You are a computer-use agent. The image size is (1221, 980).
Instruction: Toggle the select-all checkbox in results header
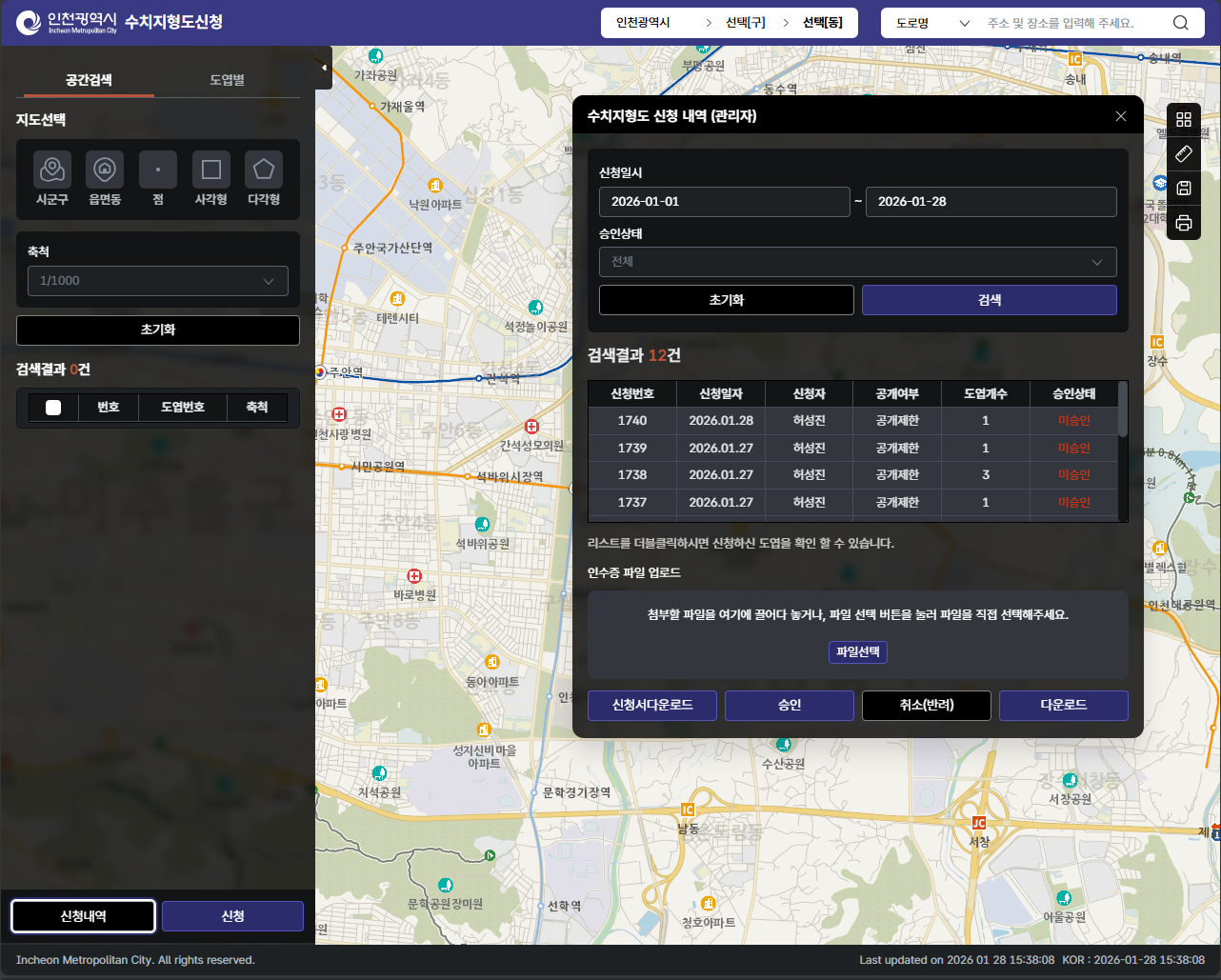coord(53,408)
